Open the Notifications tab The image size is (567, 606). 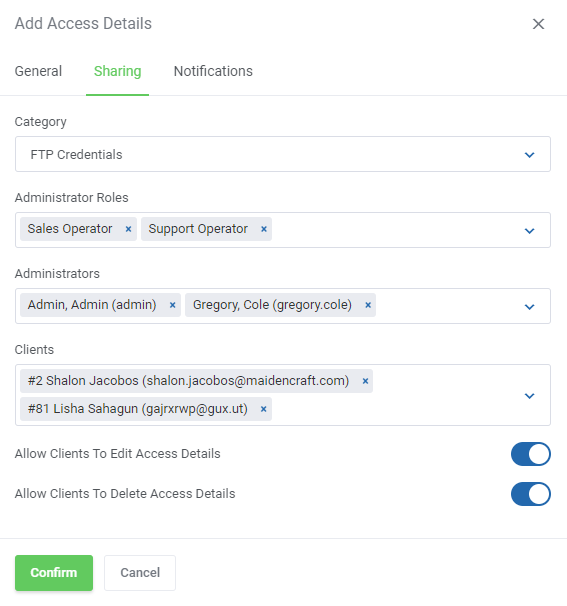213,71
